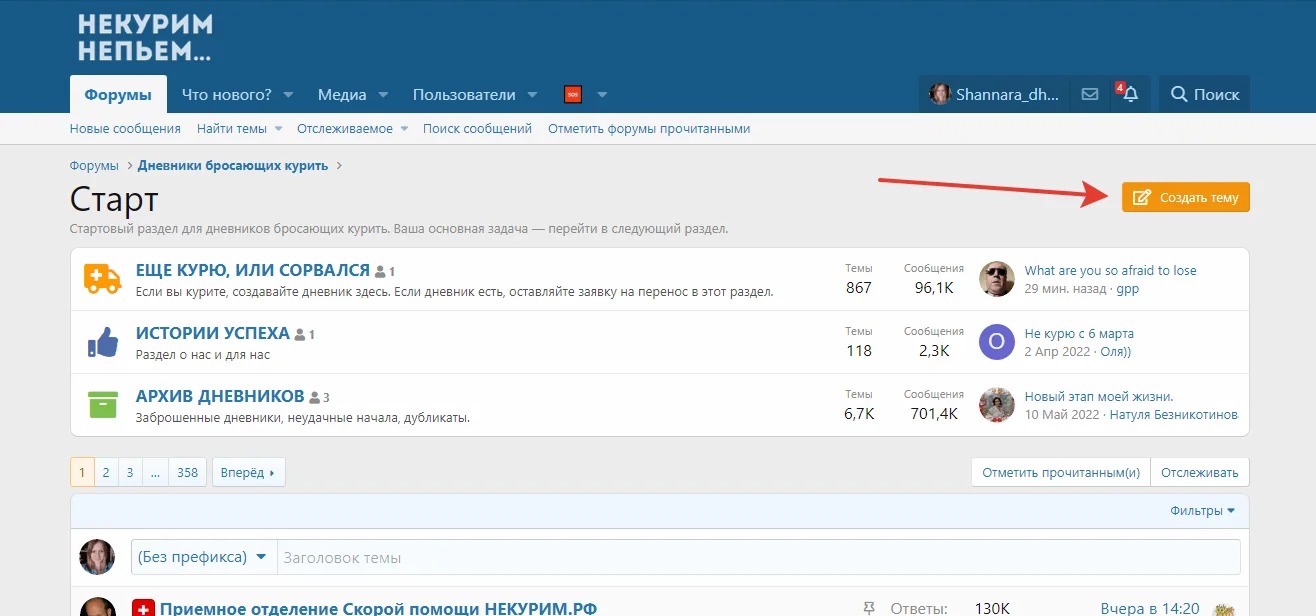The image size is (1316, 616).
Task: Open the Что нового? menu item
Action: coord(227,95)
